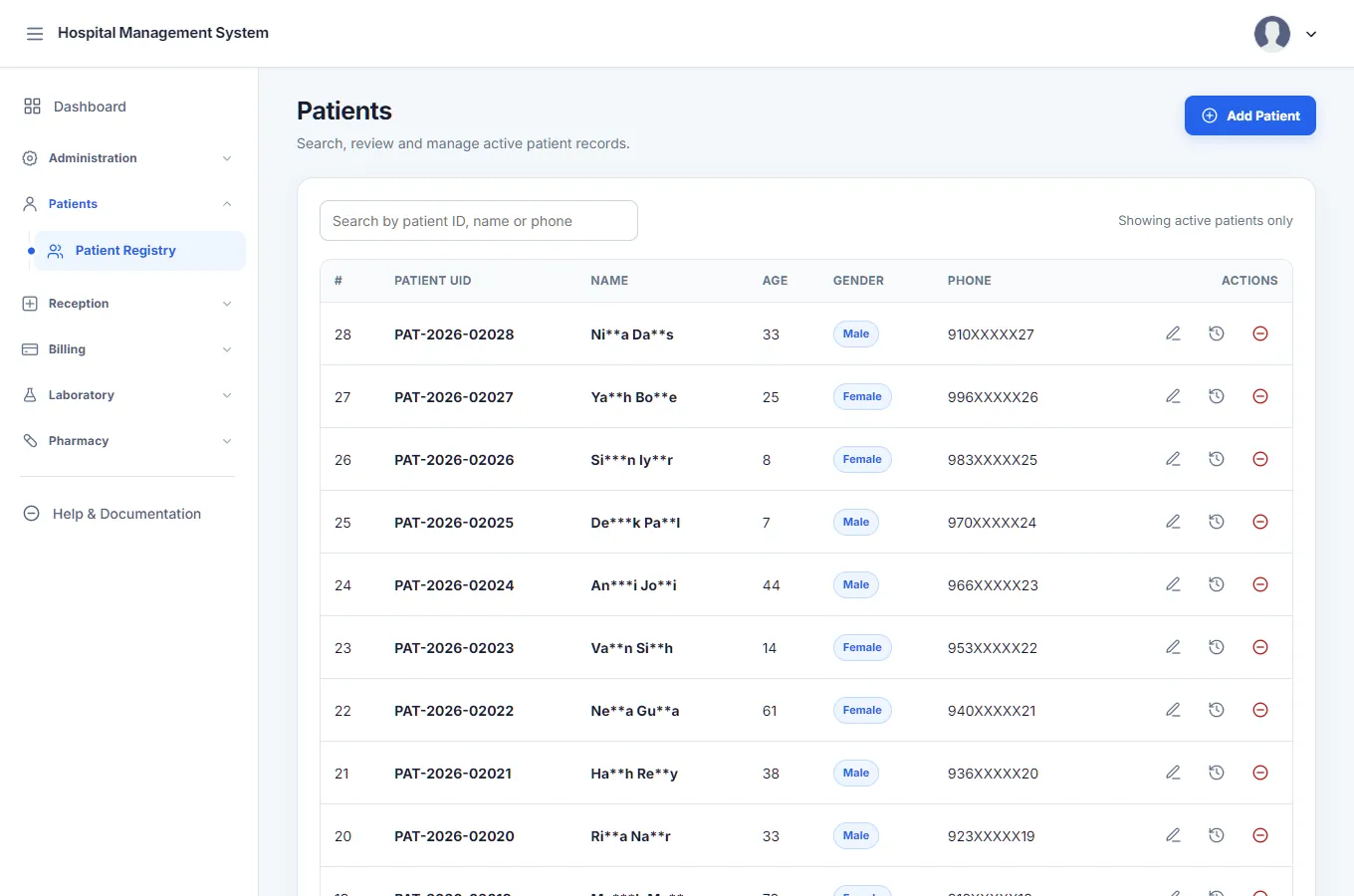The image size is (1354, 896).
Task: Expand the Administration sidebar section
Action: [x=128, y=158]
